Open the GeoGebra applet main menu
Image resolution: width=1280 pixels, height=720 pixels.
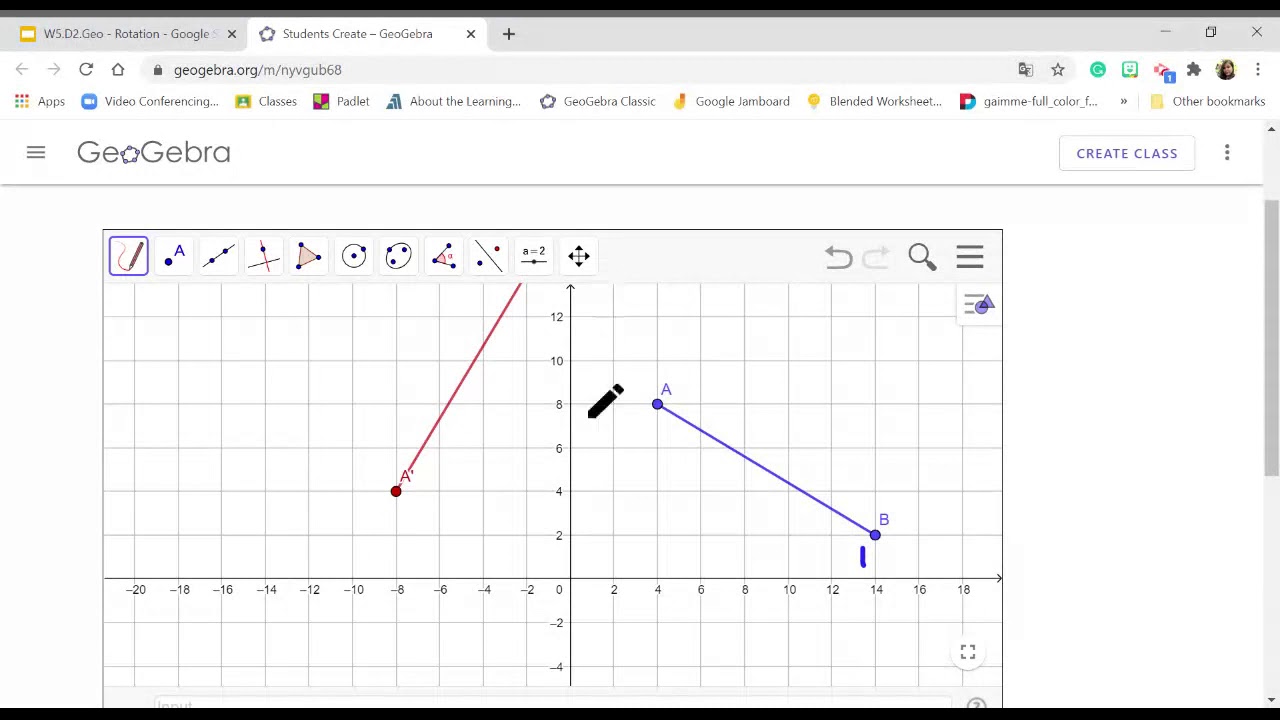pyautogui.click(x=970, y=257)
